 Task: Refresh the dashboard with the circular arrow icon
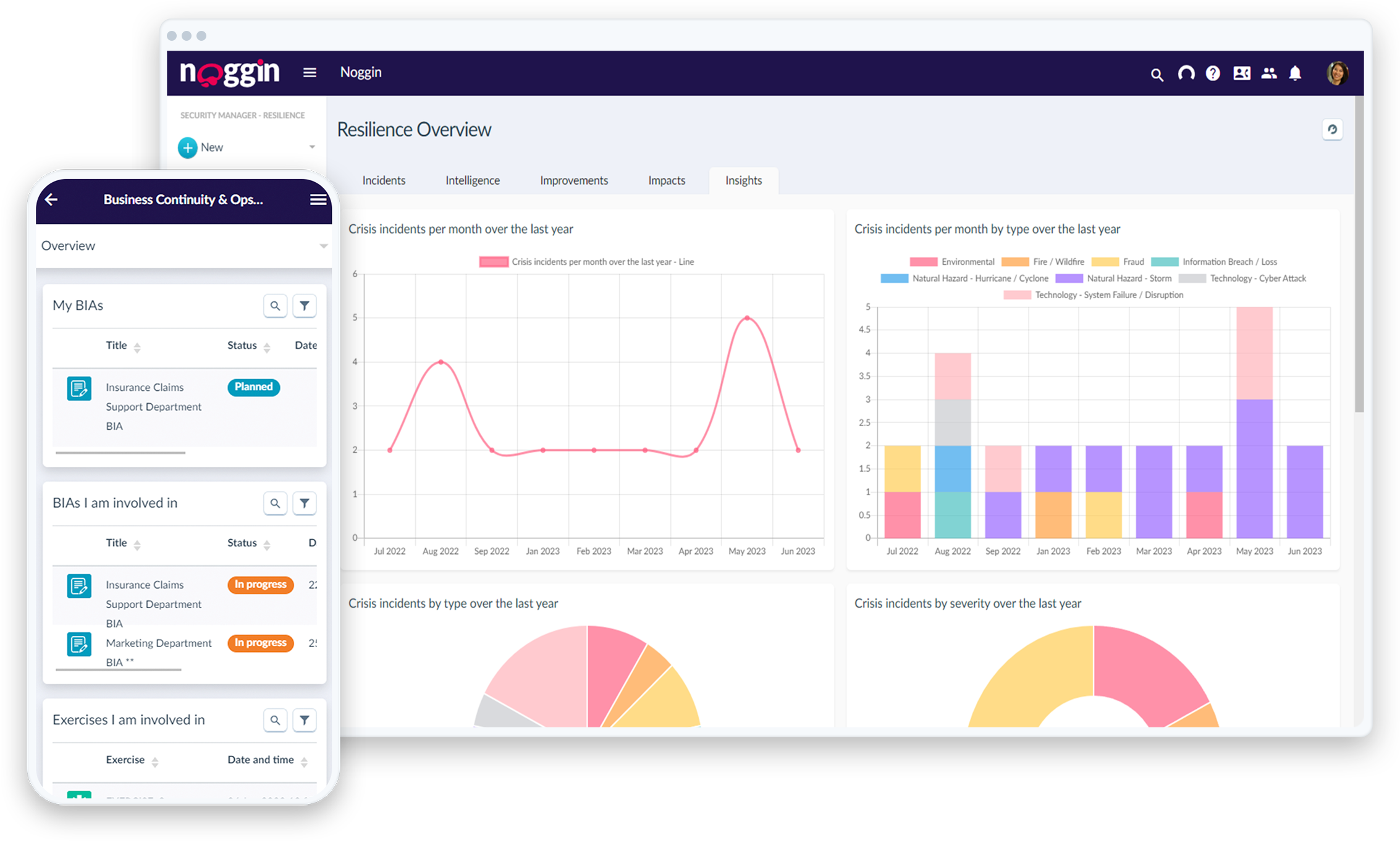[1333, 130]
